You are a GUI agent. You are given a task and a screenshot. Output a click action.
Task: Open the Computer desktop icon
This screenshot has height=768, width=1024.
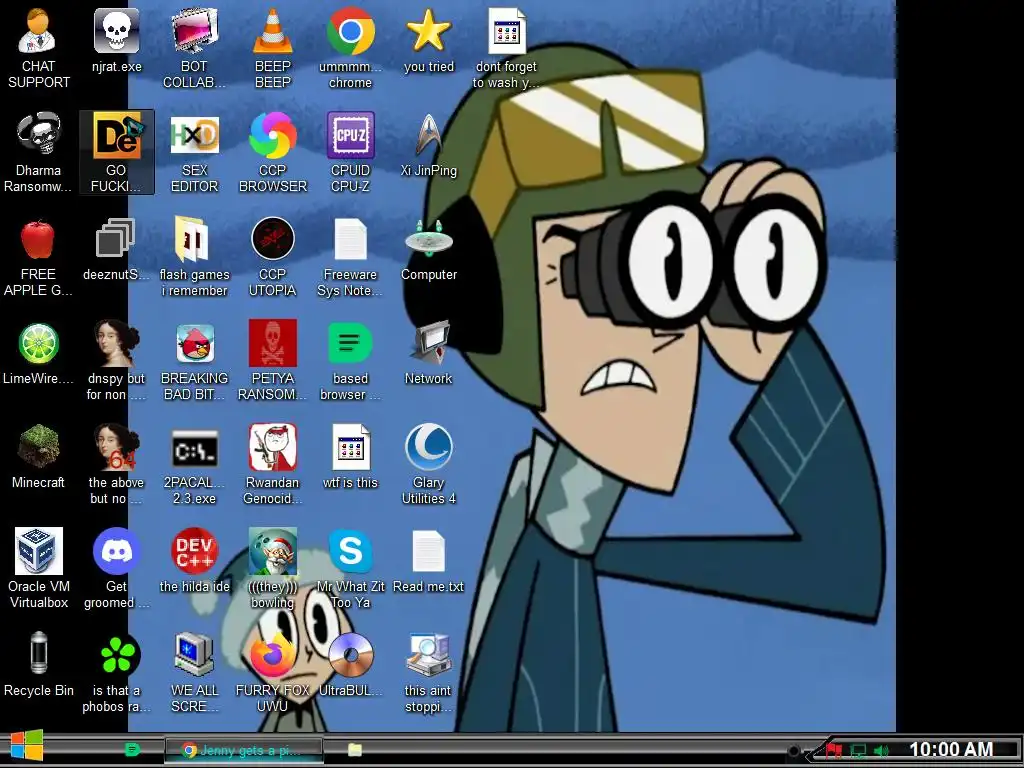click(428, 249)
